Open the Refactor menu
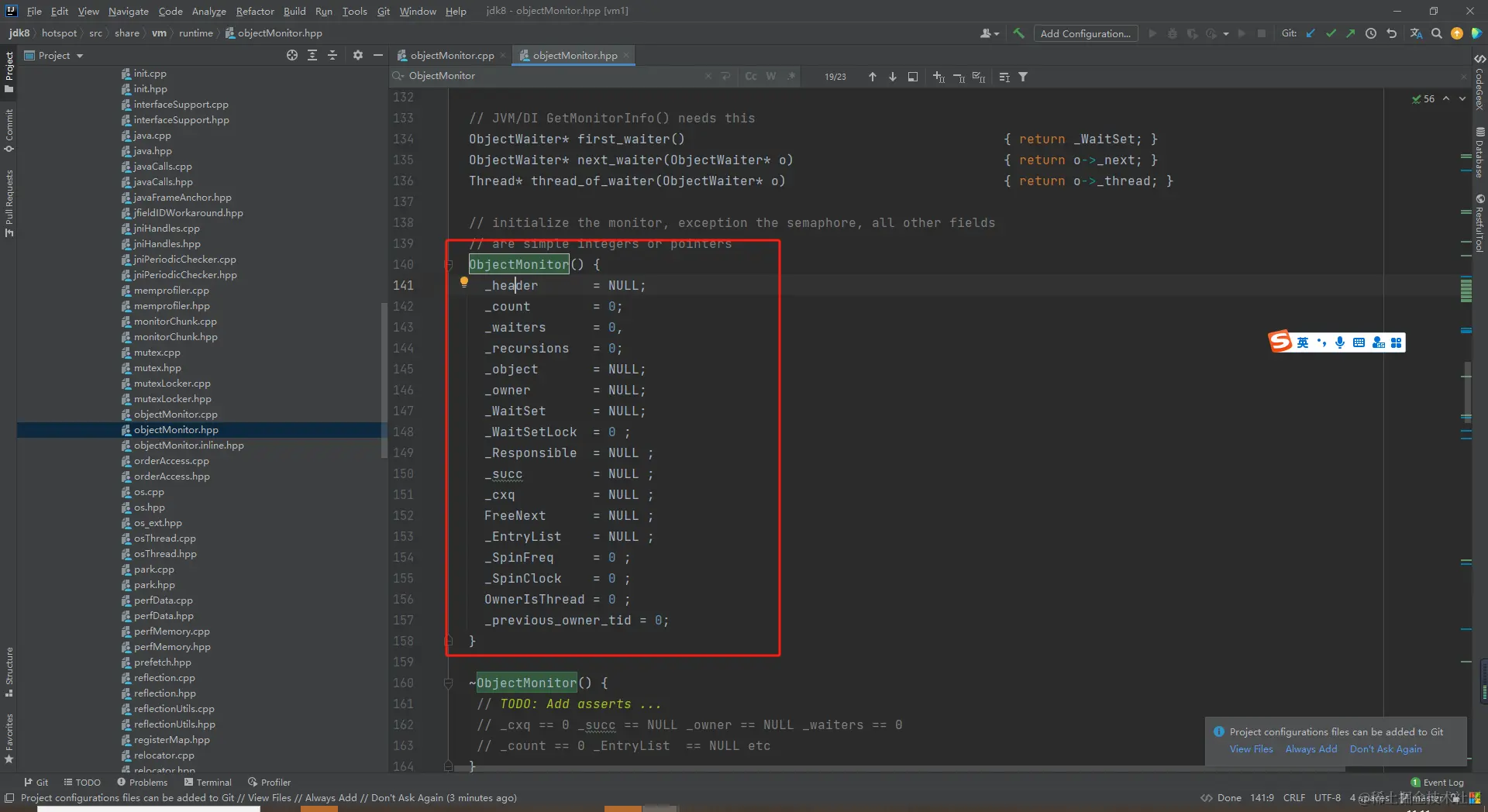 (255, 11)
